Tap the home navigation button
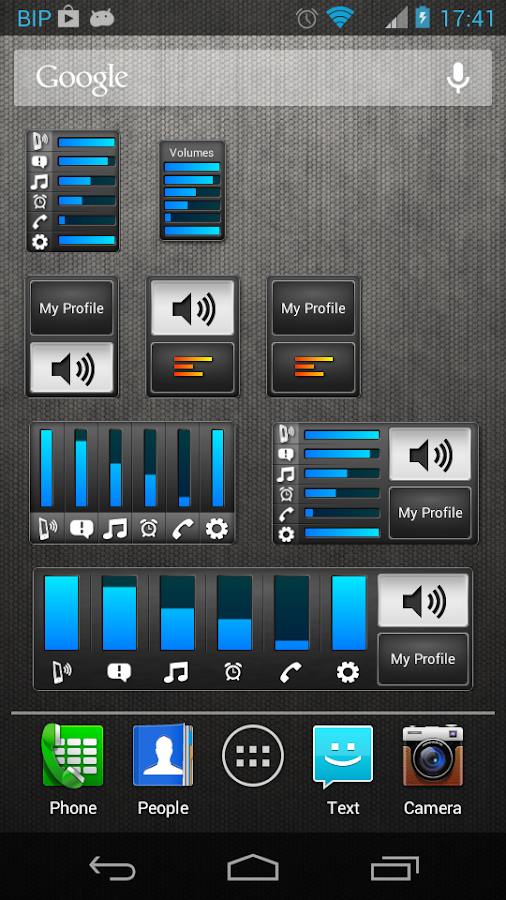The image size is (506, 900). click(x=253, y=867)
